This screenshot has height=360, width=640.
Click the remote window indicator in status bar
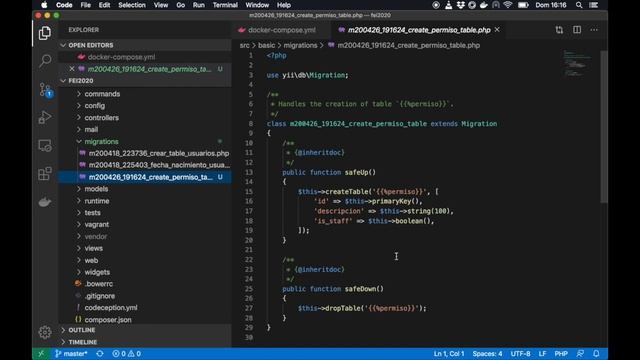tap(41, 354)
